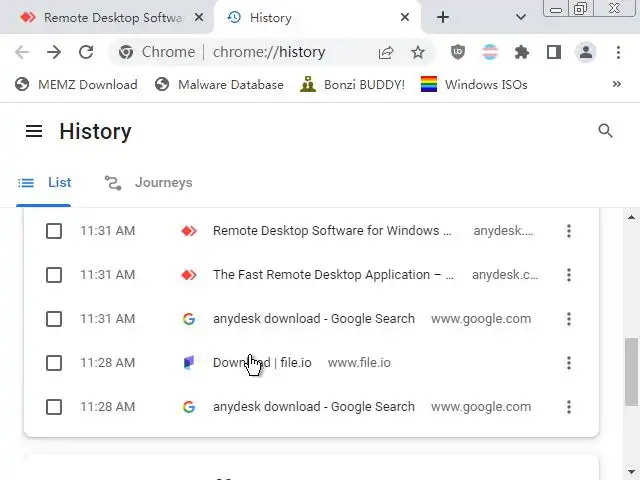
Task: Click the 11:28 AM time on file.io row
Action: (107, 362)
